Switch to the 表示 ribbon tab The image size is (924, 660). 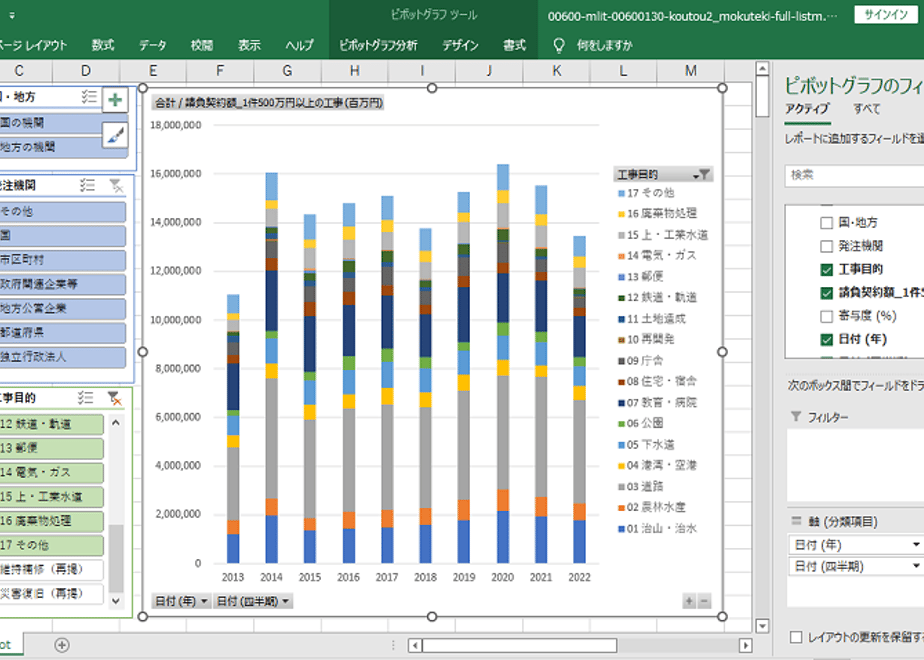click(x=249, y=45)
